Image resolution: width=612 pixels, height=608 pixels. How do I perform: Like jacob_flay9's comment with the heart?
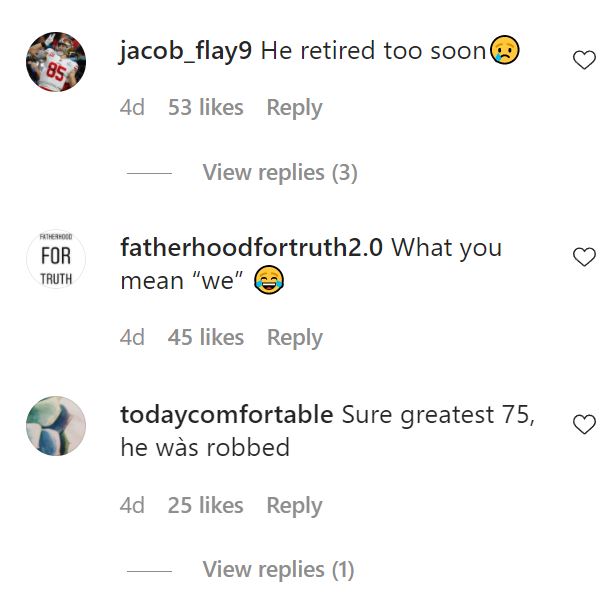tap(583, 61)
